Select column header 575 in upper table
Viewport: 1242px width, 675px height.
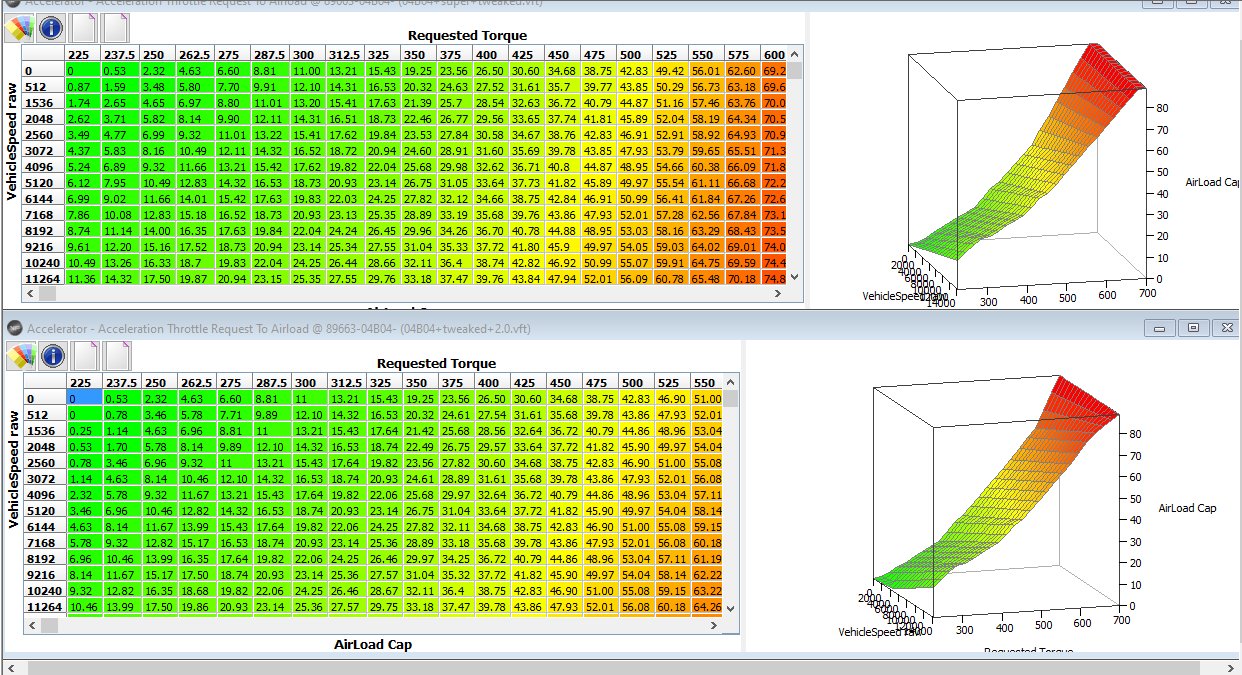(x=742, y=54)
